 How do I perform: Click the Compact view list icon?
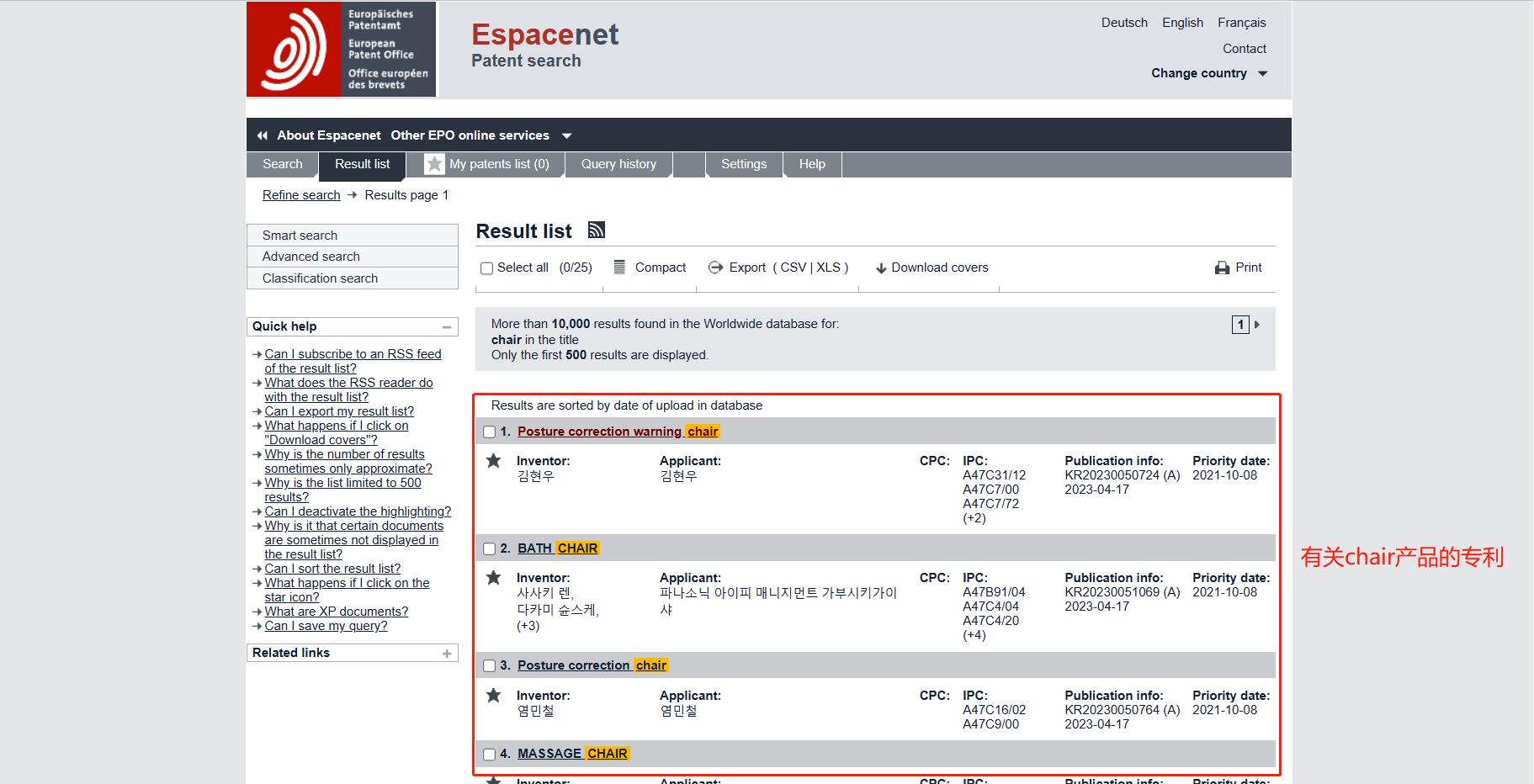pos(619,268)
